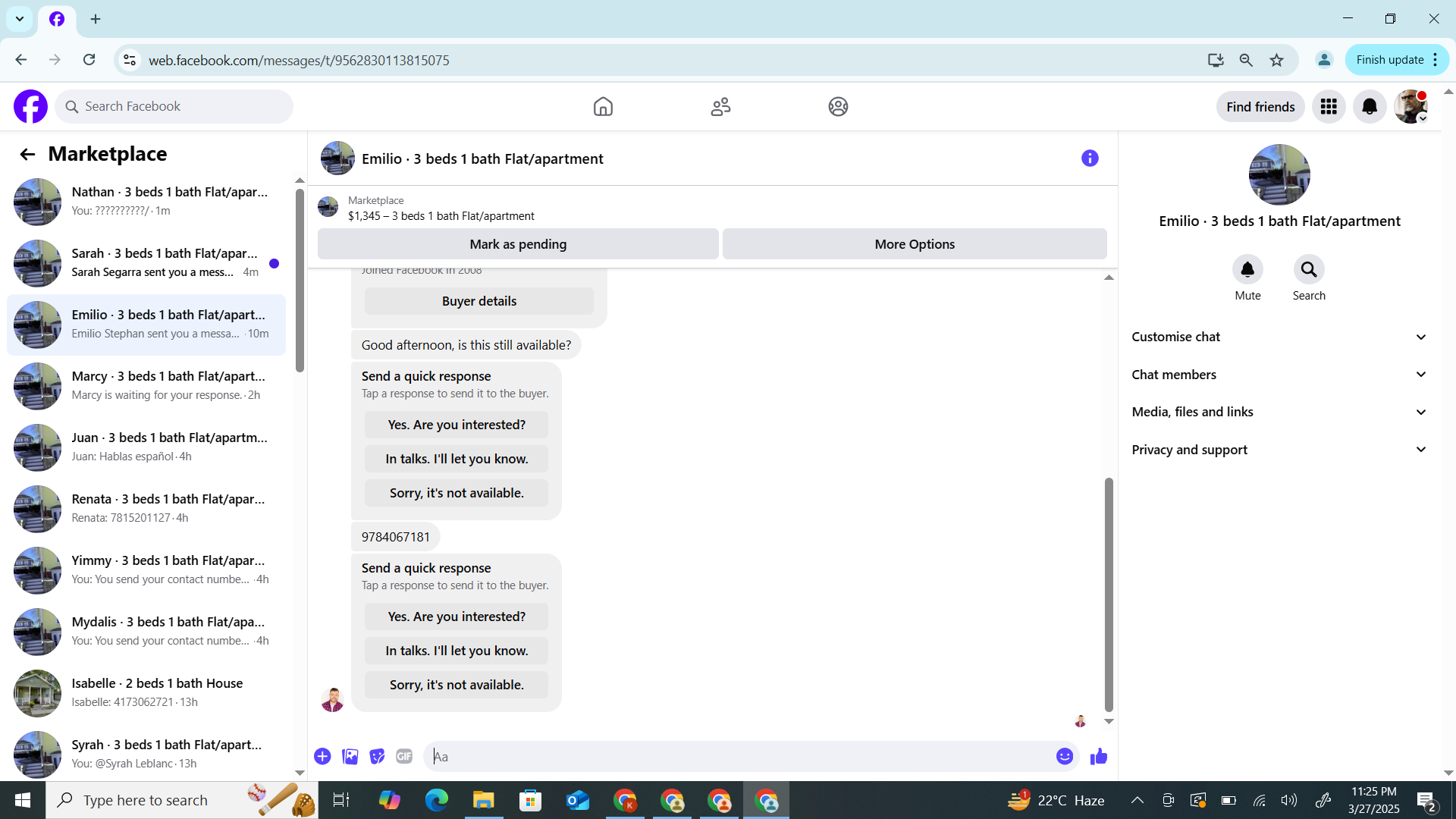Send a thumbs-up like
The height and width of the screenshot is (819, 1456).
(x=1099, y=757)
